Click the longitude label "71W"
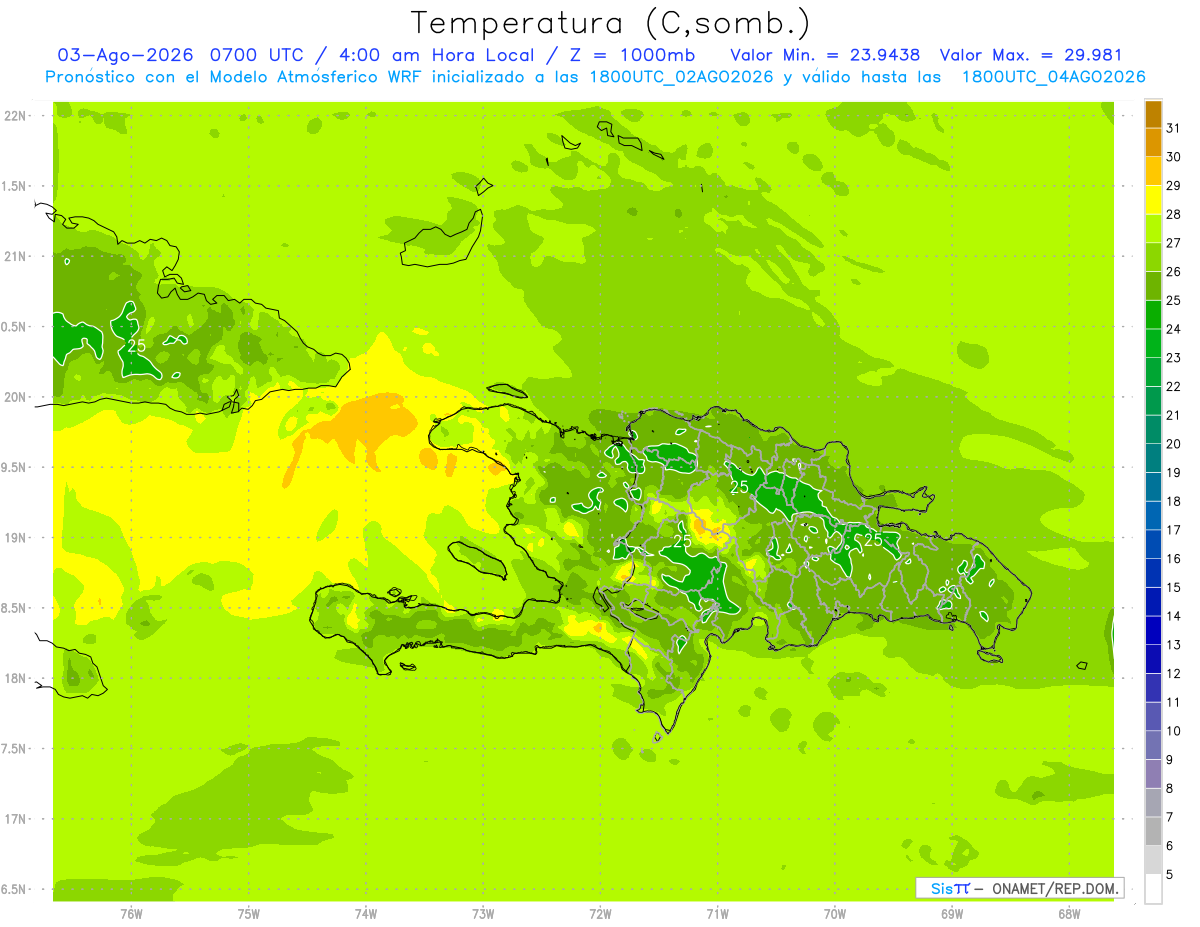This screenshot has width=1200, height=927. [x=717, y=914]
